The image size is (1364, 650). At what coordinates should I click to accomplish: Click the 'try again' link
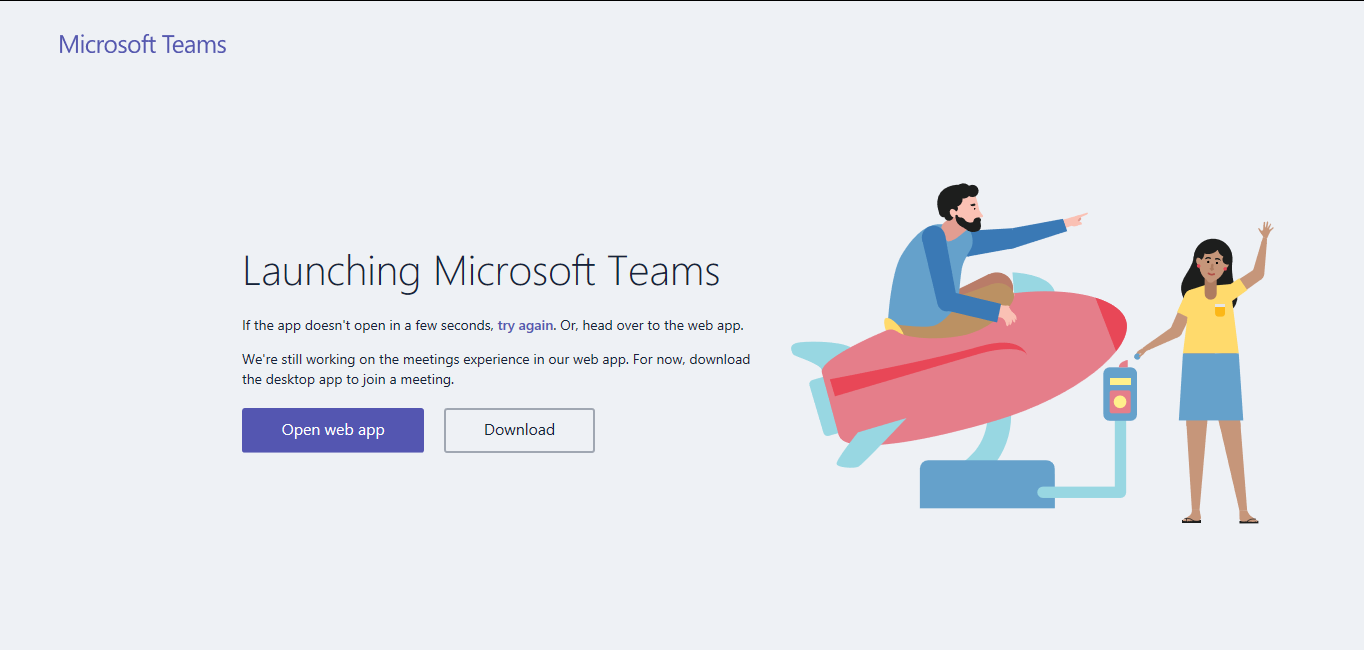click(526, 325)
